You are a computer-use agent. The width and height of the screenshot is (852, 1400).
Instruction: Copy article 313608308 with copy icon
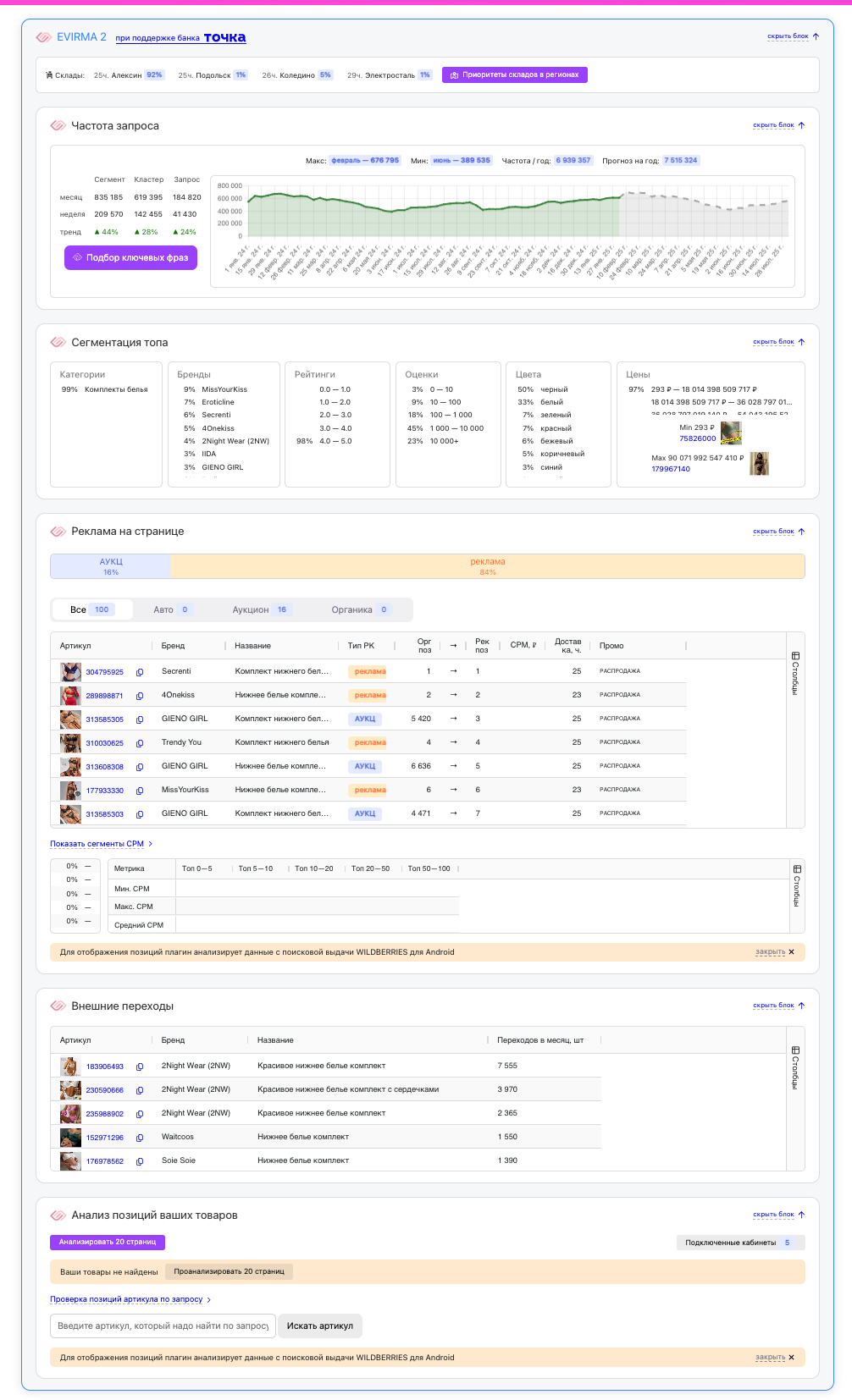click(140, 767)
